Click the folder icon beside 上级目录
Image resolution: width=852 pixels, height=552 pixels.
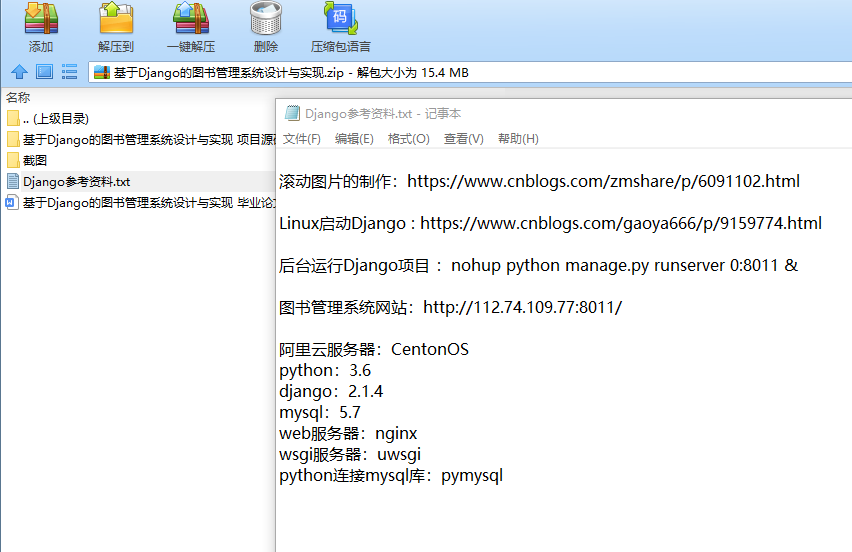(13, 118)
